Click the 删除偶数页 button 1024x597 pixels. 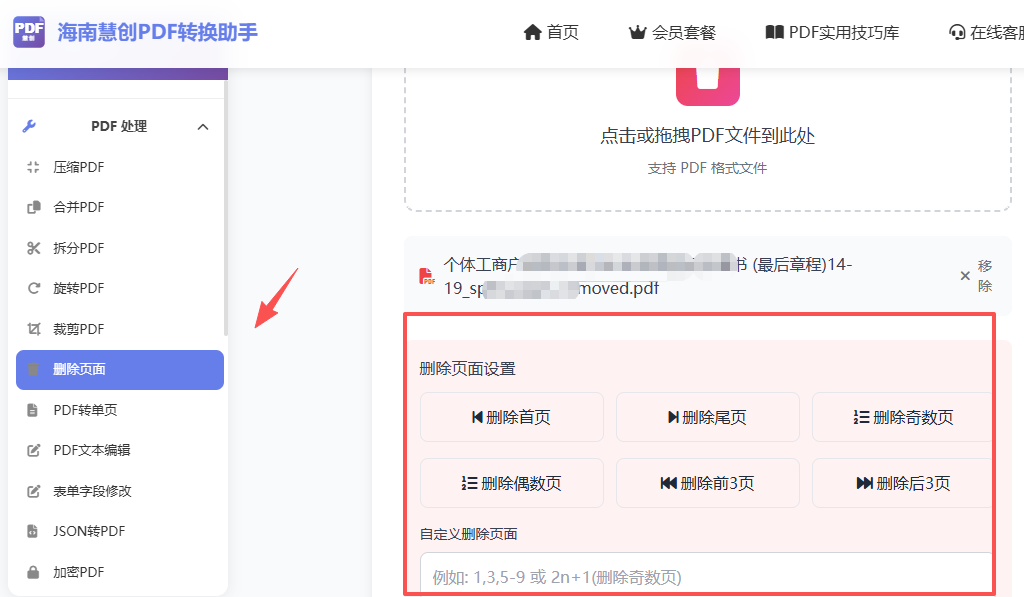click(511, 483)
